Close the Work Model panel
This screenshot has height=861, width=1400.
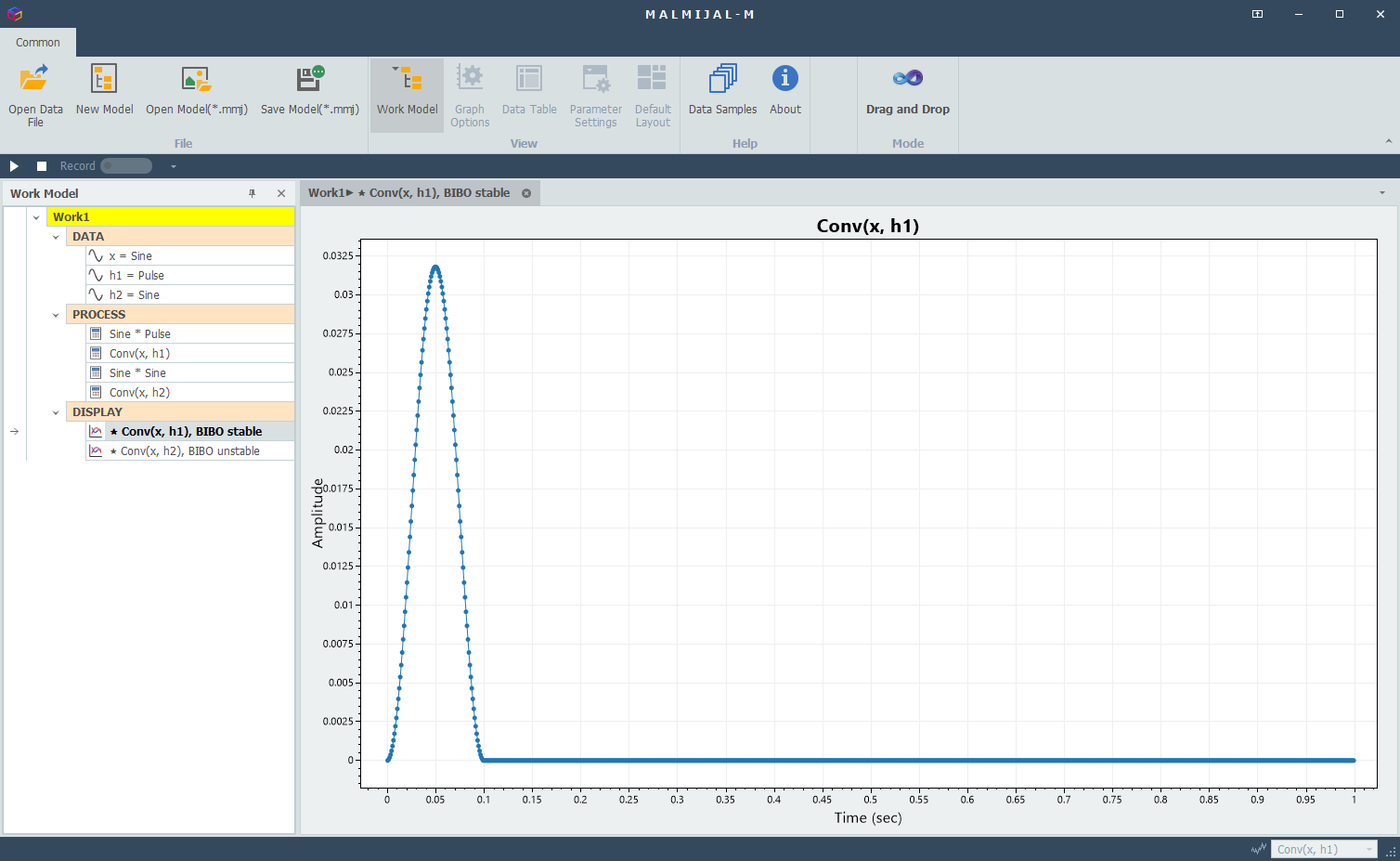281,193
